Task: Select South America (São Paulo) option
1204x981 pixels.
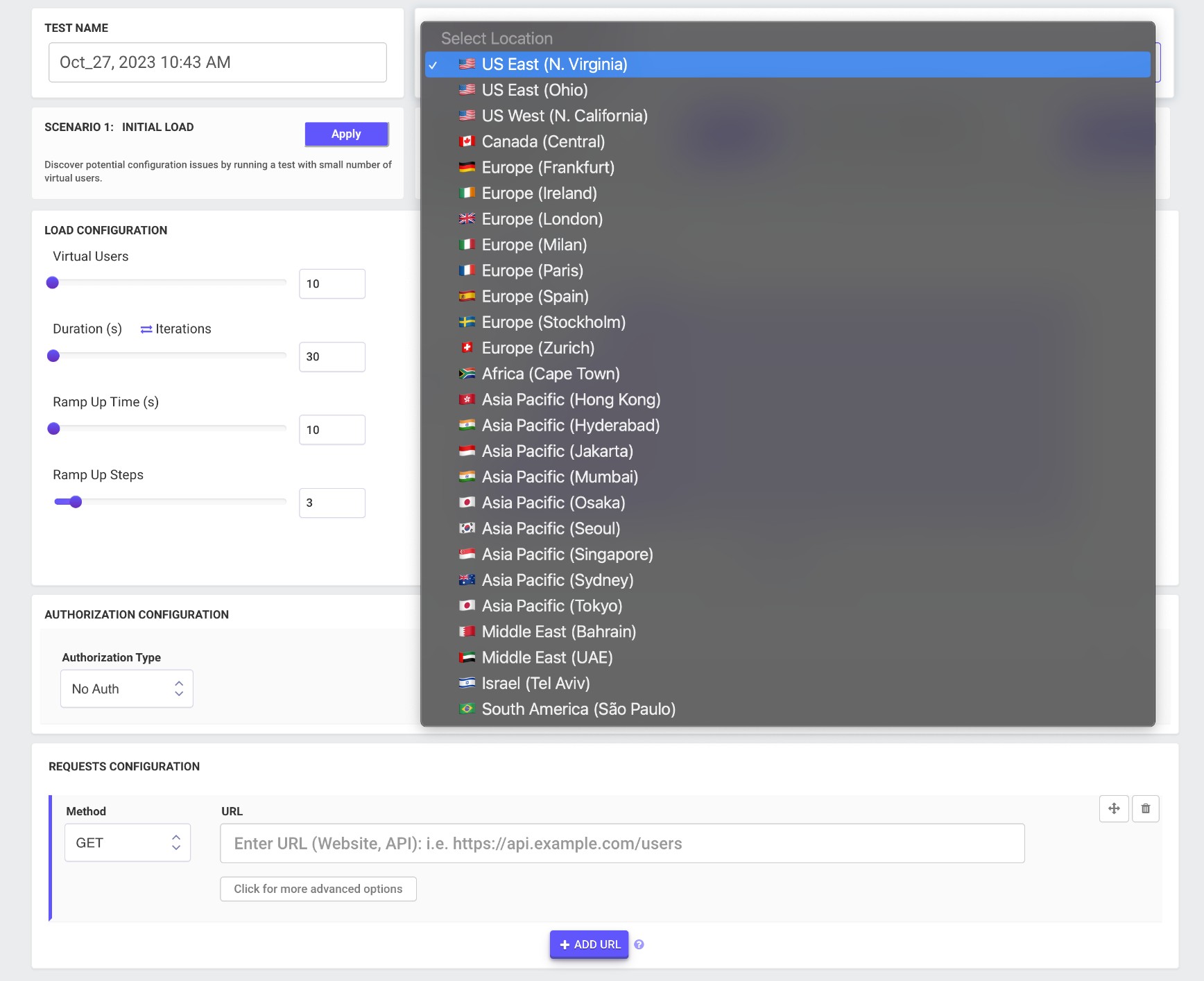Action: point(787,709)
